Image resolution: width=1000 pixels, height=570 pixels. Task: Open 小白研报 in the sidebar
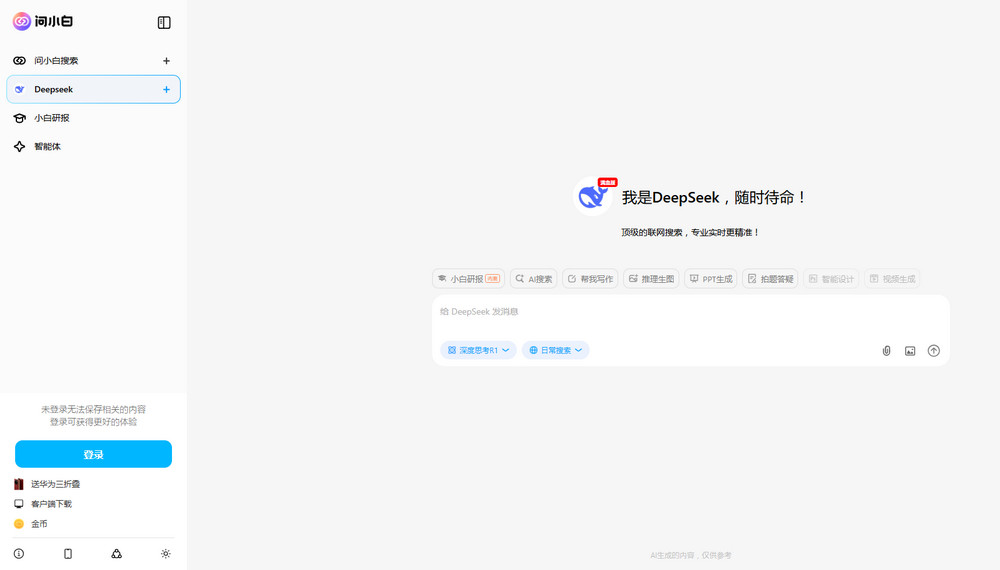click(93, 118)
